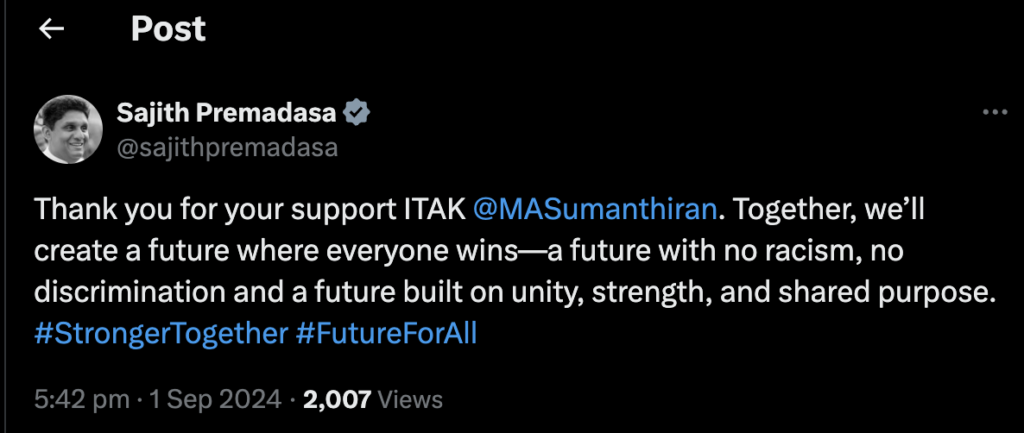Open Sajith Premadasa's profile picture
Viewport: 1024px width, 433px height.
pyautogui.click(x=68, y=129)
